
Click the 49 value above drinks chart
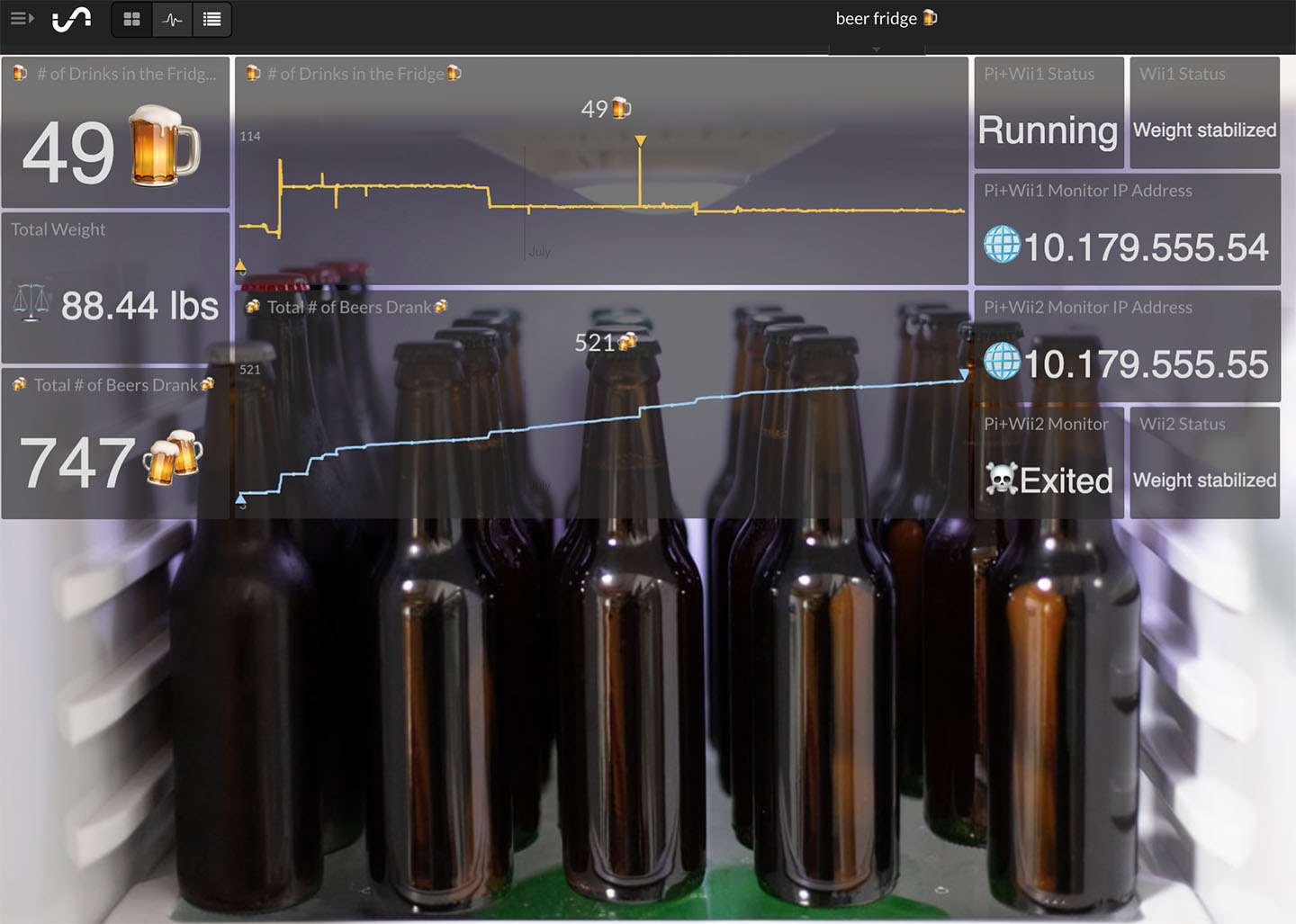pos(594,109)
